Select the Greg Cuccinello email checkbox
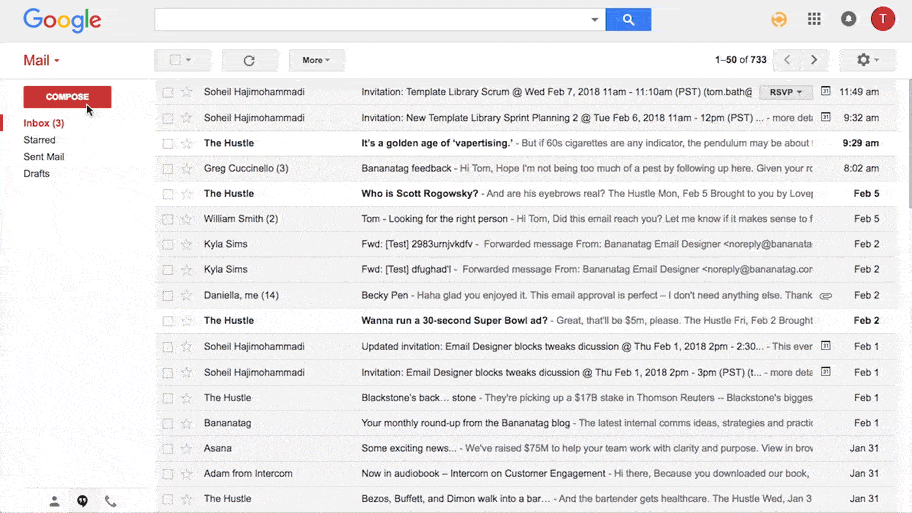 pos(168,169)
